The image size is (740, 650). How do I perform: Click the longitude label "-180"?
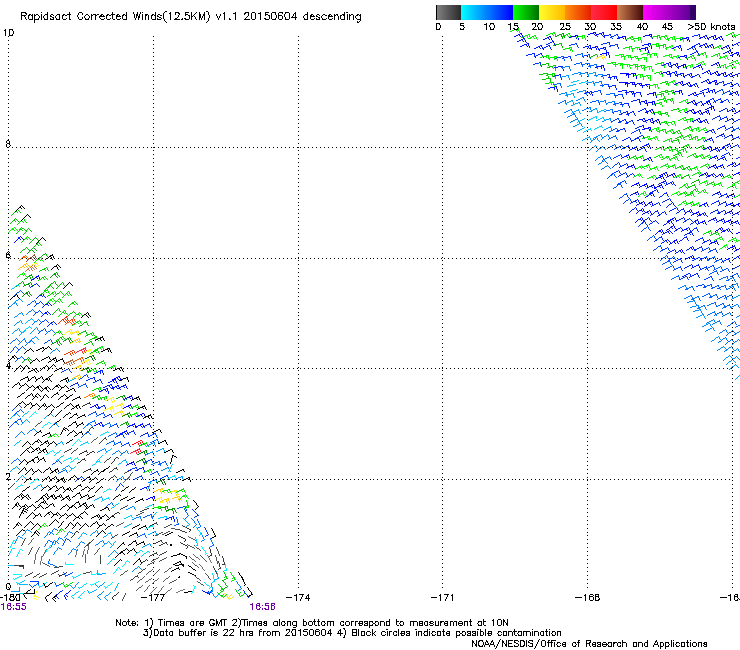pyautogui.click(x=9, y=597)
